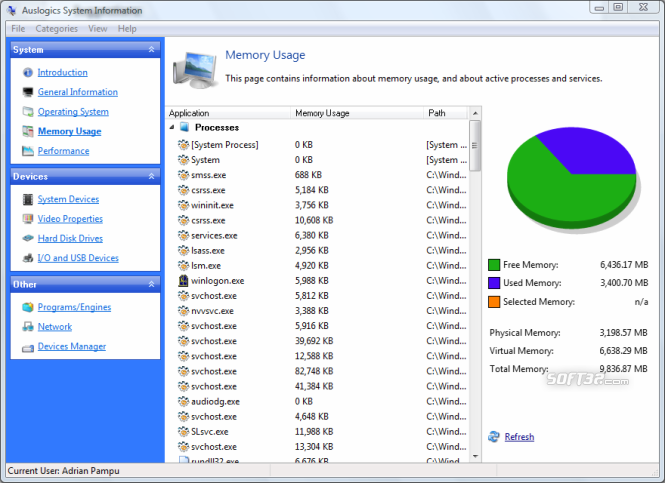Click the Network icon in sidebar

click(x=28, y=327)
